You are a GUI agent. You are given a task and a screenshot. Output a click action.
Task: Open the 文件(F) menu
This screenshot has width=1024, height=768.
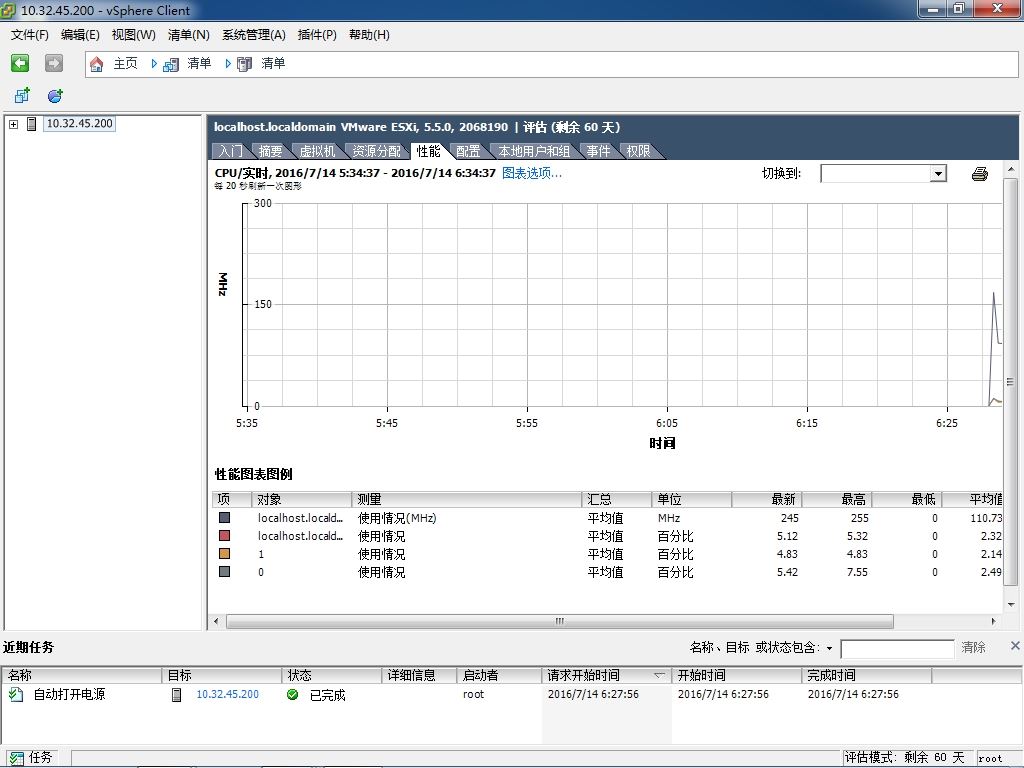click(x=29, y=35)
